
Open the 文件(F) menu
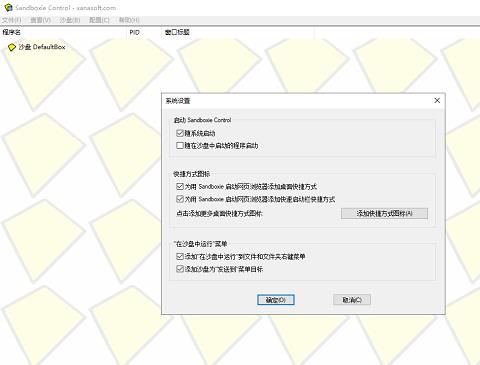(11, 20)
